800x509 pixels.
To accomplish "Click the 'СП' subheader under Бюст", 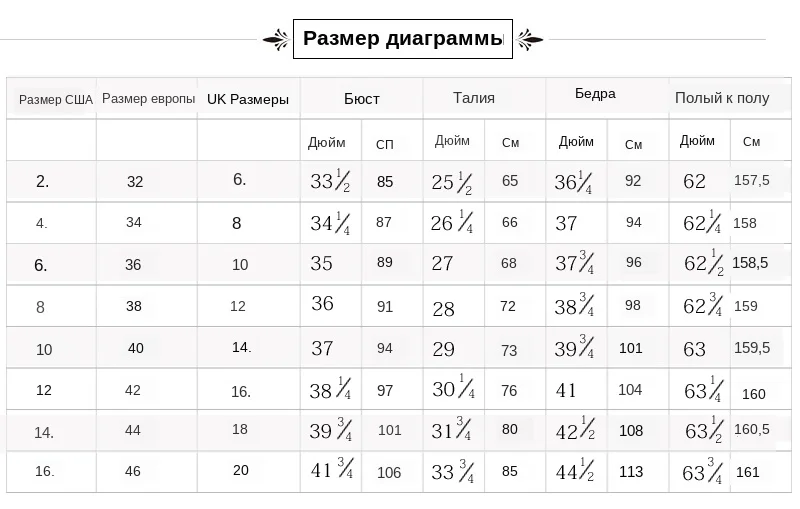I will click(x=385, y=144).
